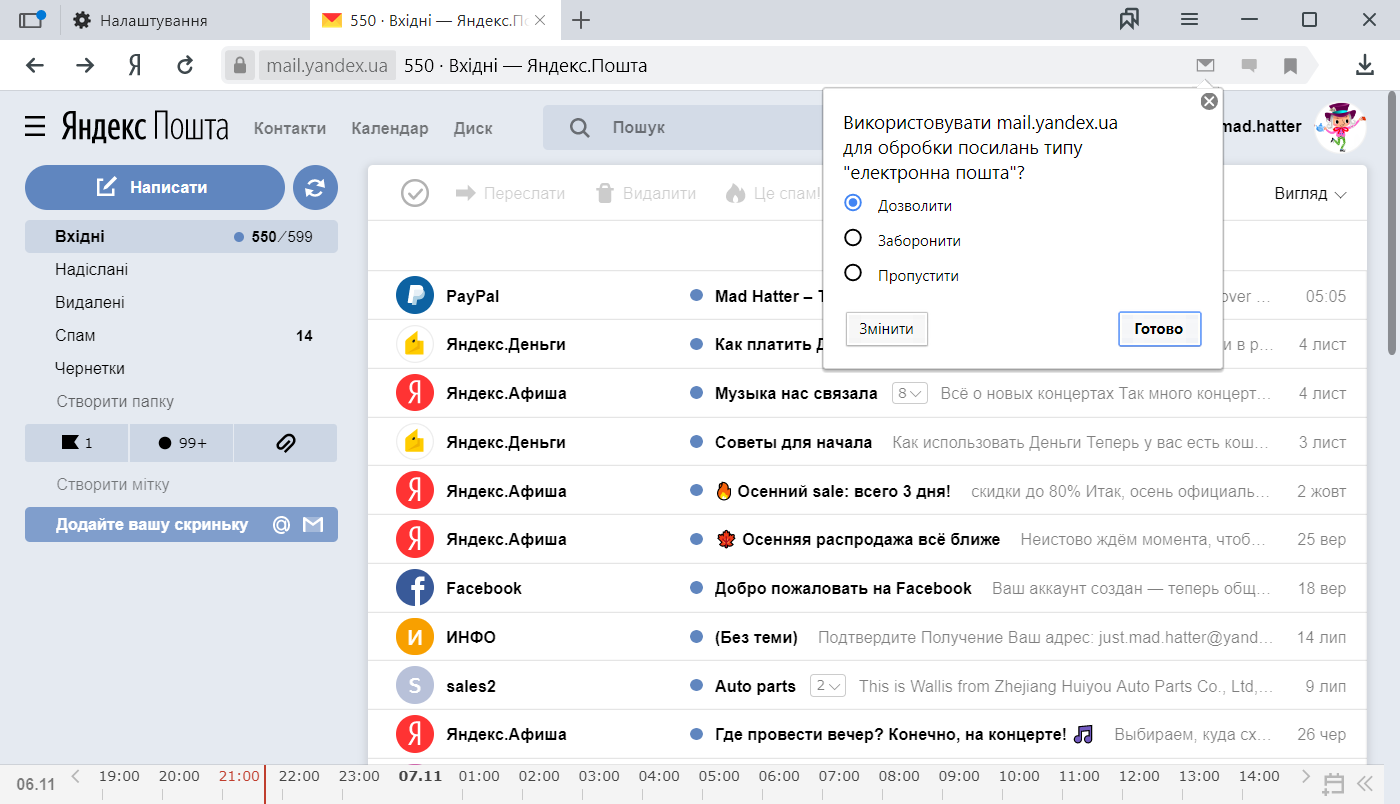
Task: Bookmark this page with the address bar bookmark icon
Action: click(x=1291, y=66)
